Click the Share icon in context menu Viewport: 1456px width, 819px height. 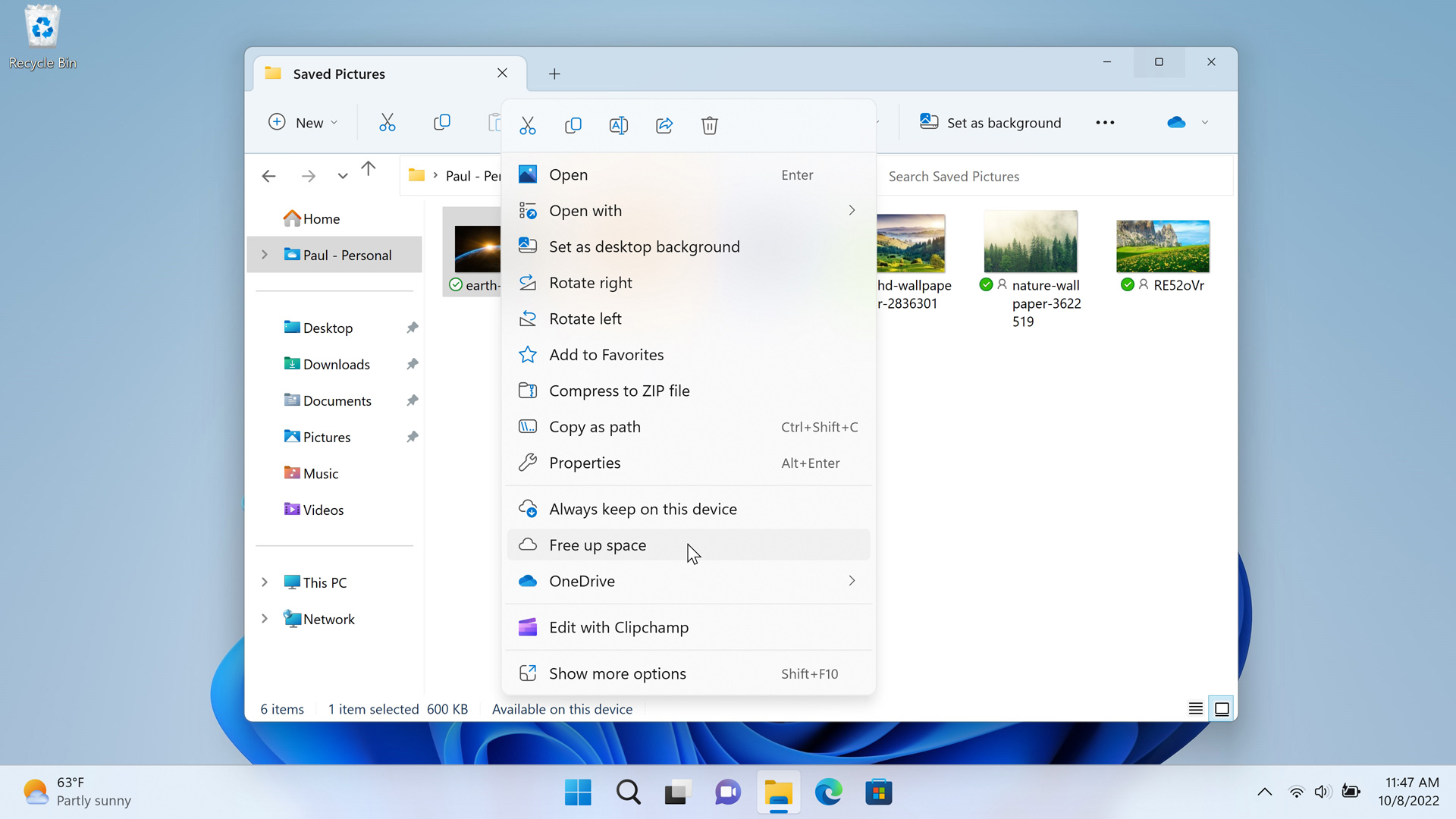[x=664, y=125]
